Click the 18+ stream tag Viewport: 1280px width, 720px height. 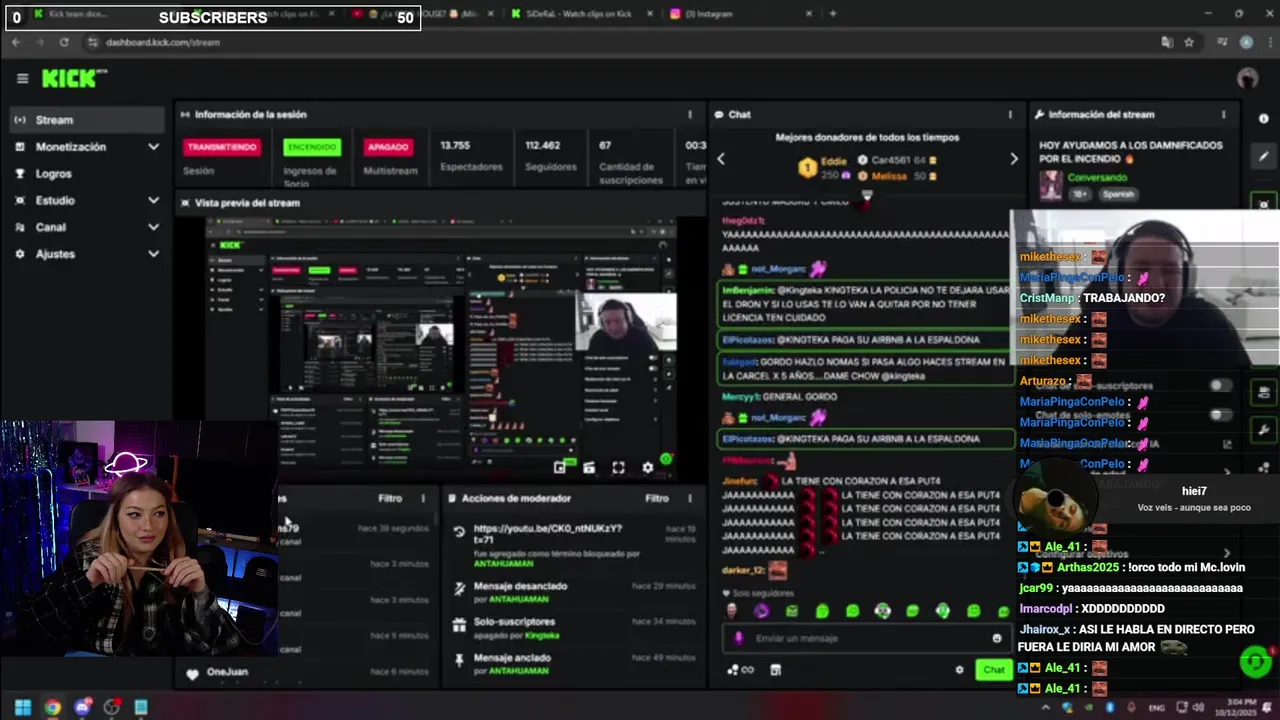pos(1080,194)
